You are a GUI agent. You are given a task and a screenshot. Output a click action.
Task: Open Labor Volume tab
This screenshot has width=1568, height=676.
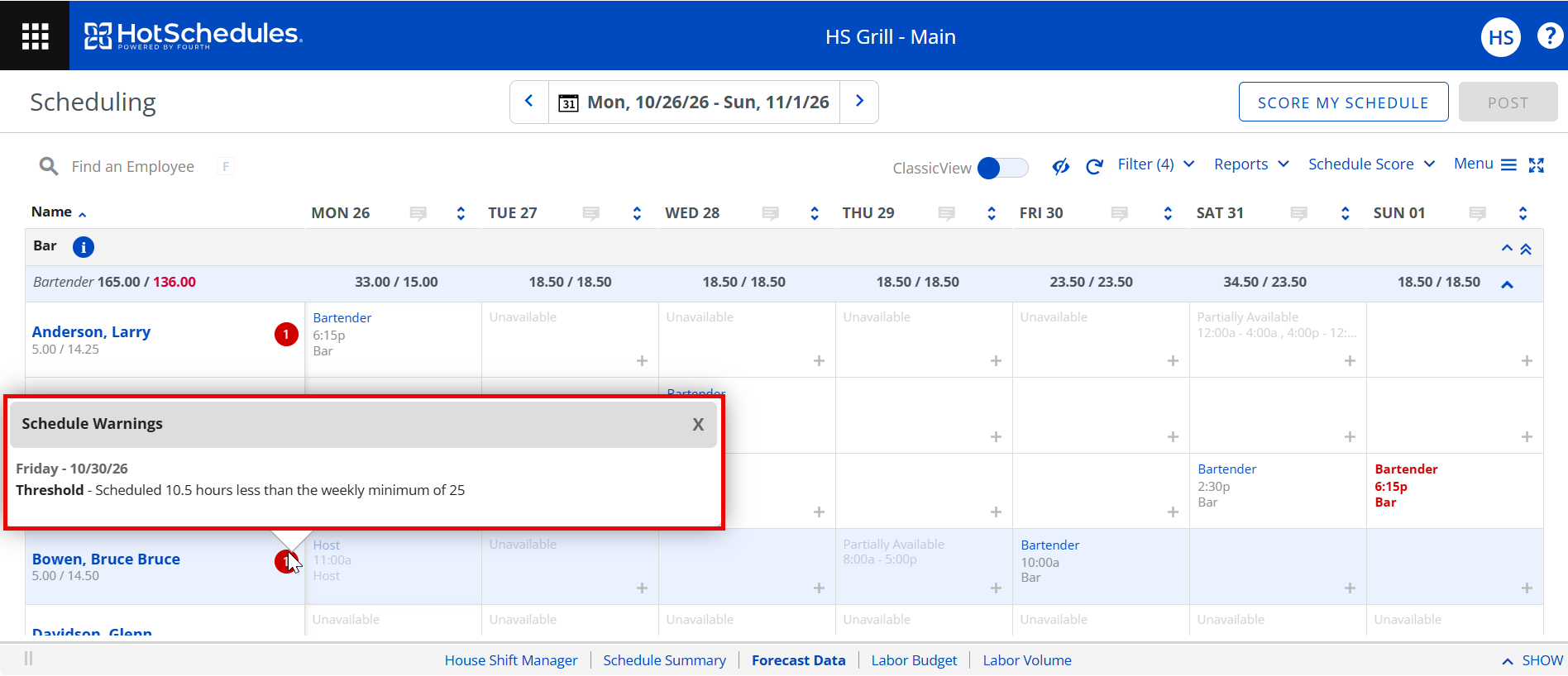point(1027,660)
